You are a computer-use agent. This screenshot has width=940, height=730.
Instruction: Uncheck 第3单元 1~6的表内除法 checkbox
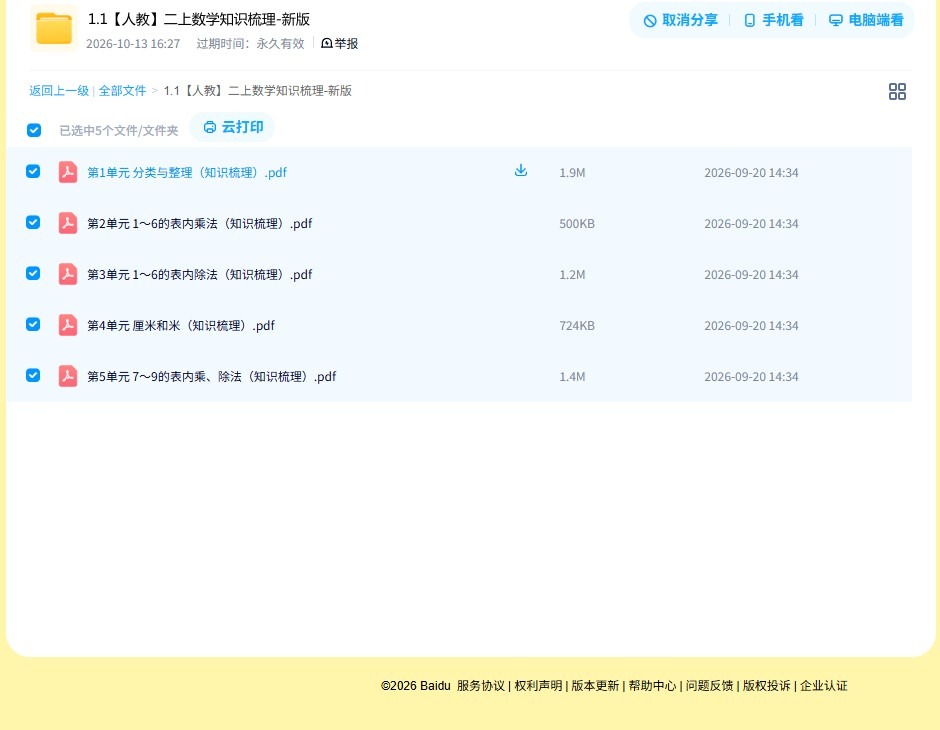[33, 273]
